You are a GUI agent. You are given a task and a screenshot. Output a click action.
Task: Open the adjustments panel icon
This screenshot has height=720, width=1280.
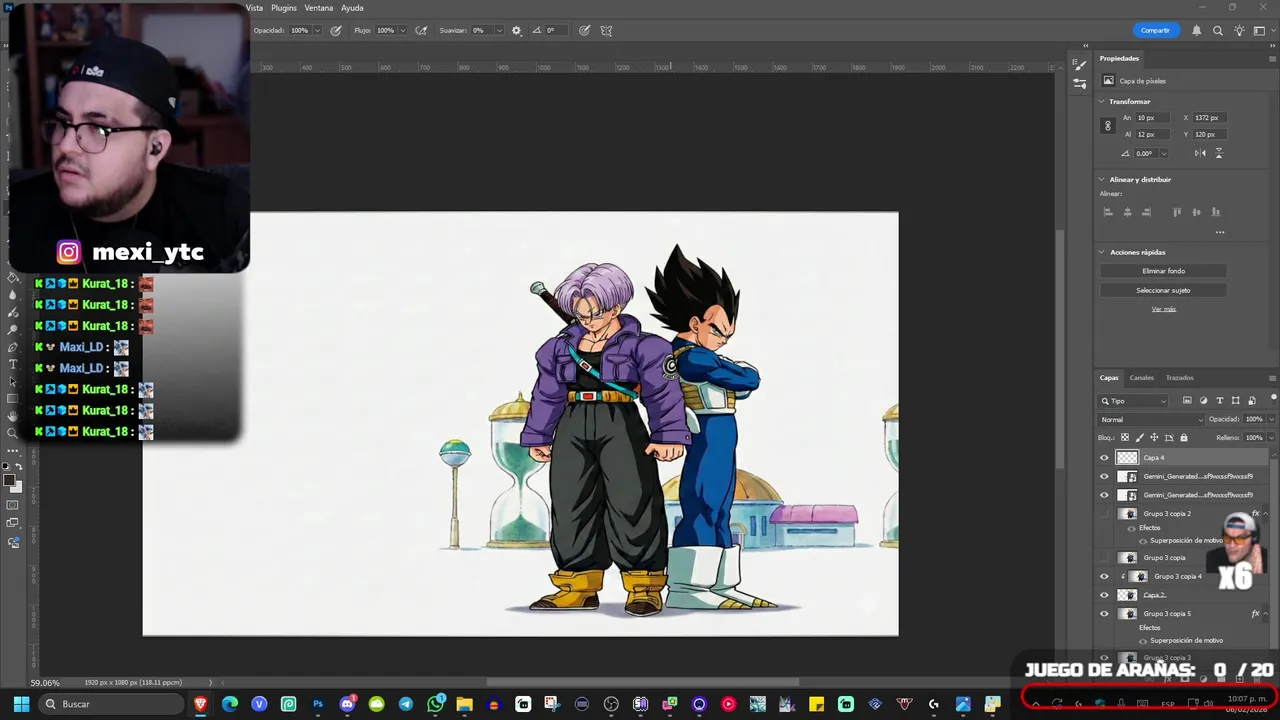point(1079,84)
